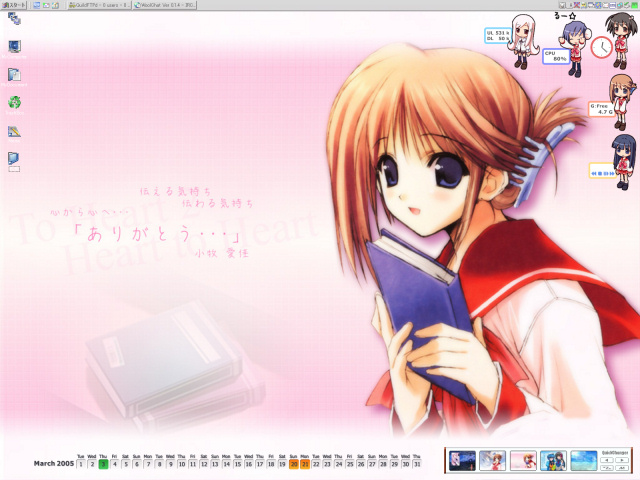Viewport: 640px width, 480px height.
Task: Click the red-blue X system tray icon
Action: click(577, 5)
